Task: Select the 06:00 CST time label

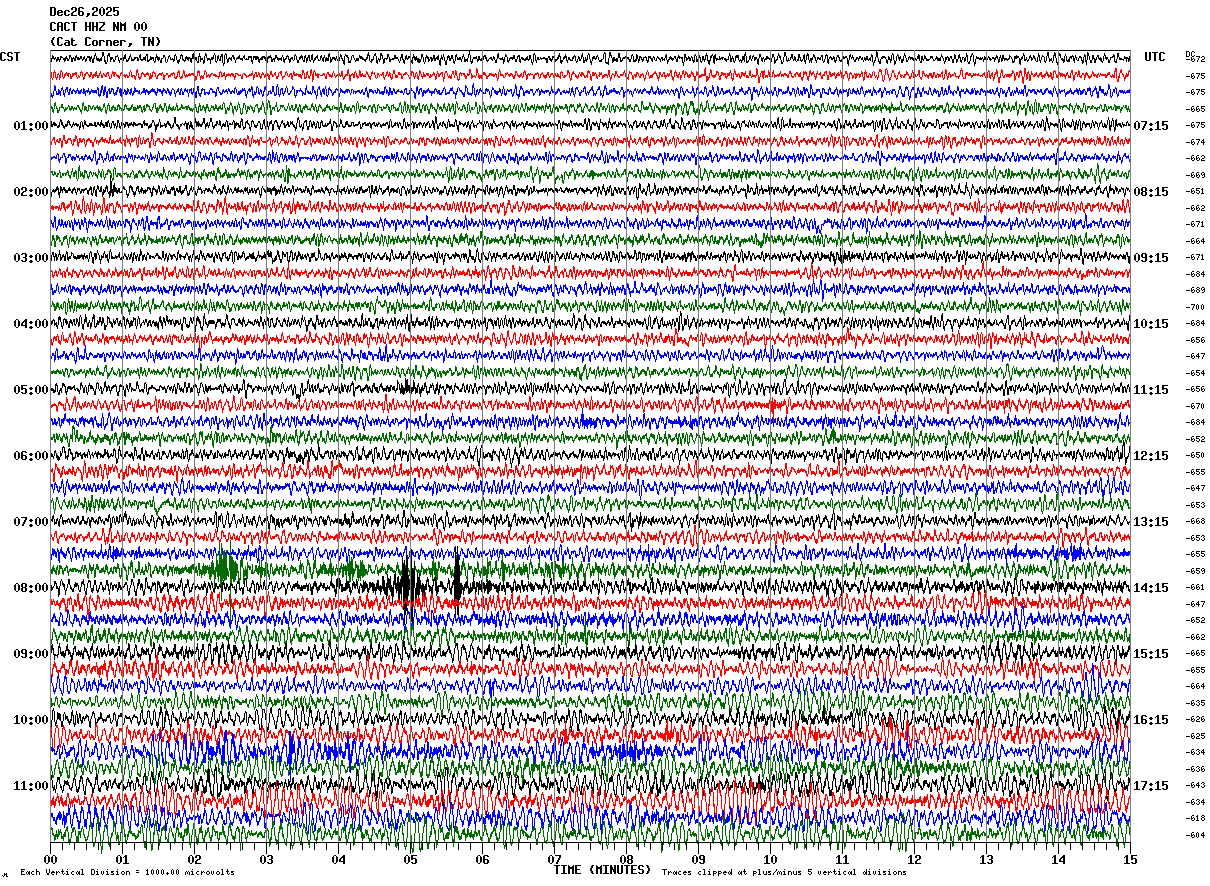Action: (x=31, y=456)
